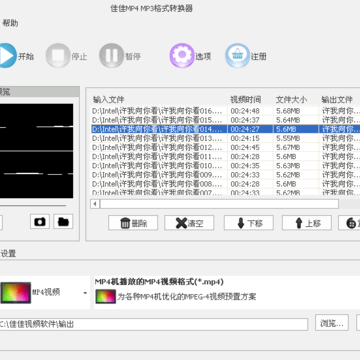Click the duration cell 00:24:35
The image size is (360, 360).
[x=245, y=166]
